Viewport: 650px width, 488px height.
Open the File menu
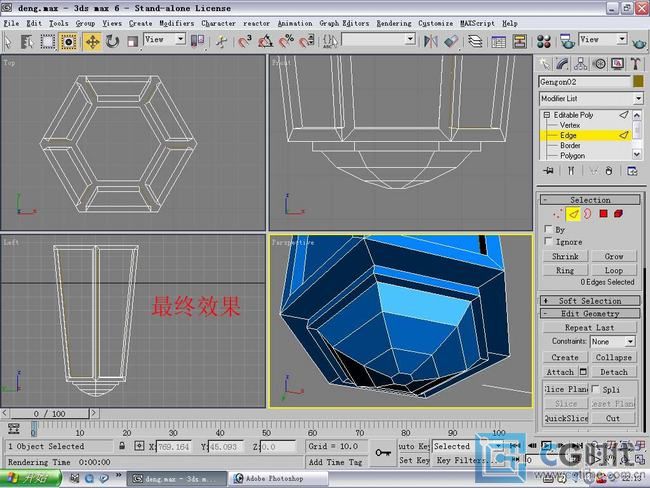(11, 23)
